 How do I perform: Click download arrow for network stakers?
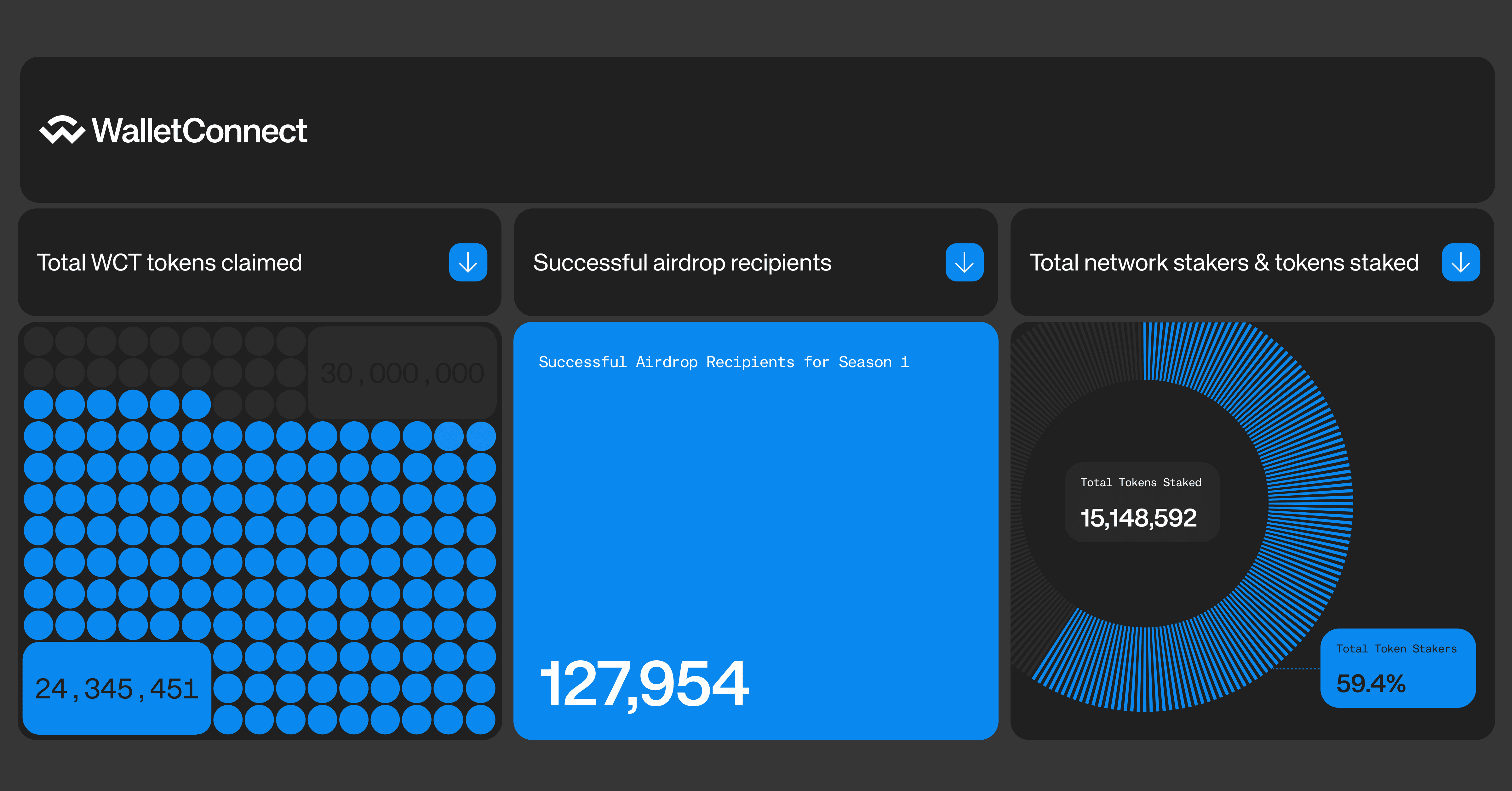click(x=1460, y=262)
